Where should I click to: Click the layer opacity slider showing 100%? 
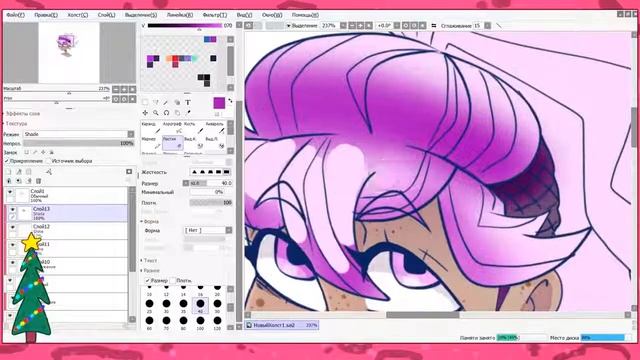point(79,143)
